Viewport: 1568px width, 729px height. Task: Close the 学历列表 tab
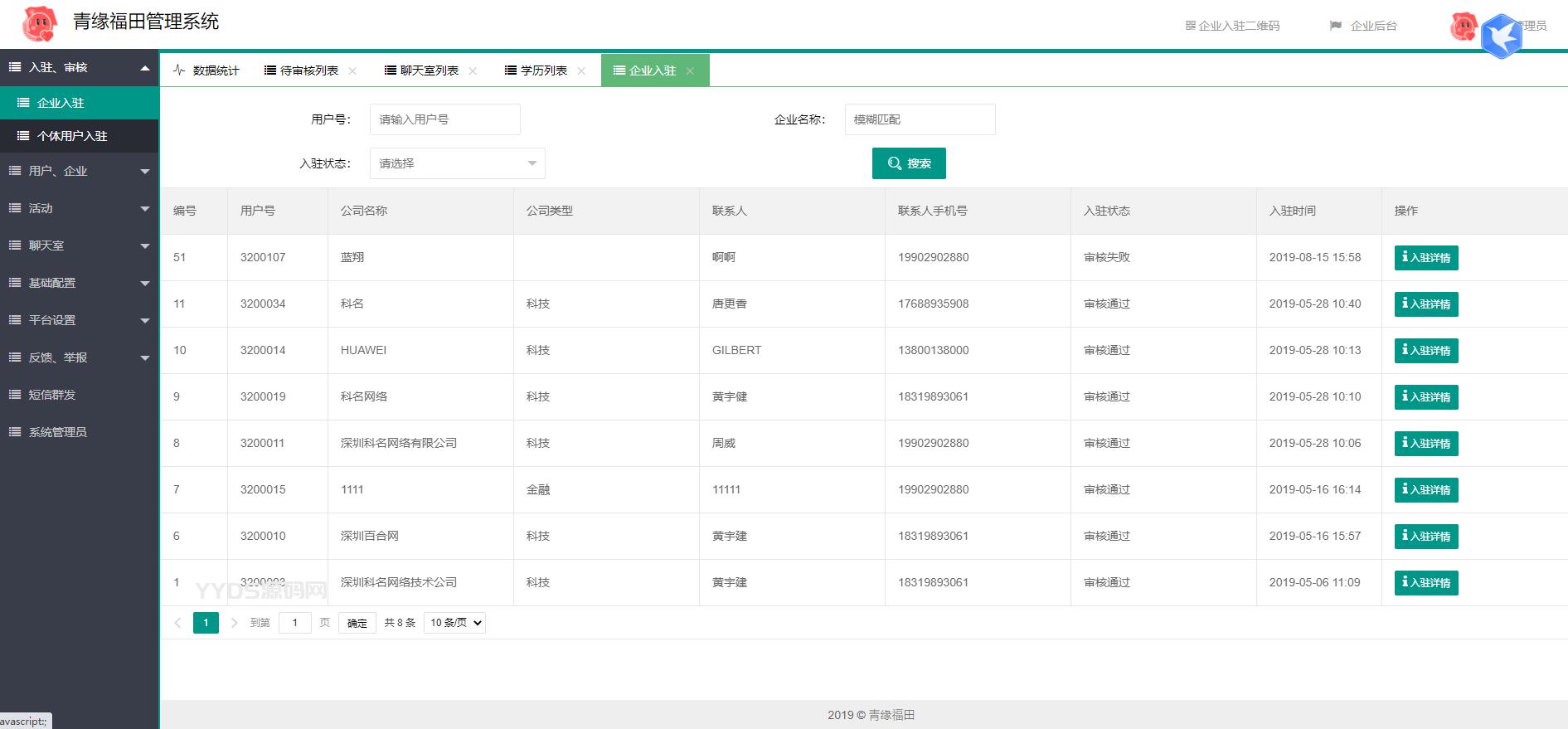coord(581,70)
